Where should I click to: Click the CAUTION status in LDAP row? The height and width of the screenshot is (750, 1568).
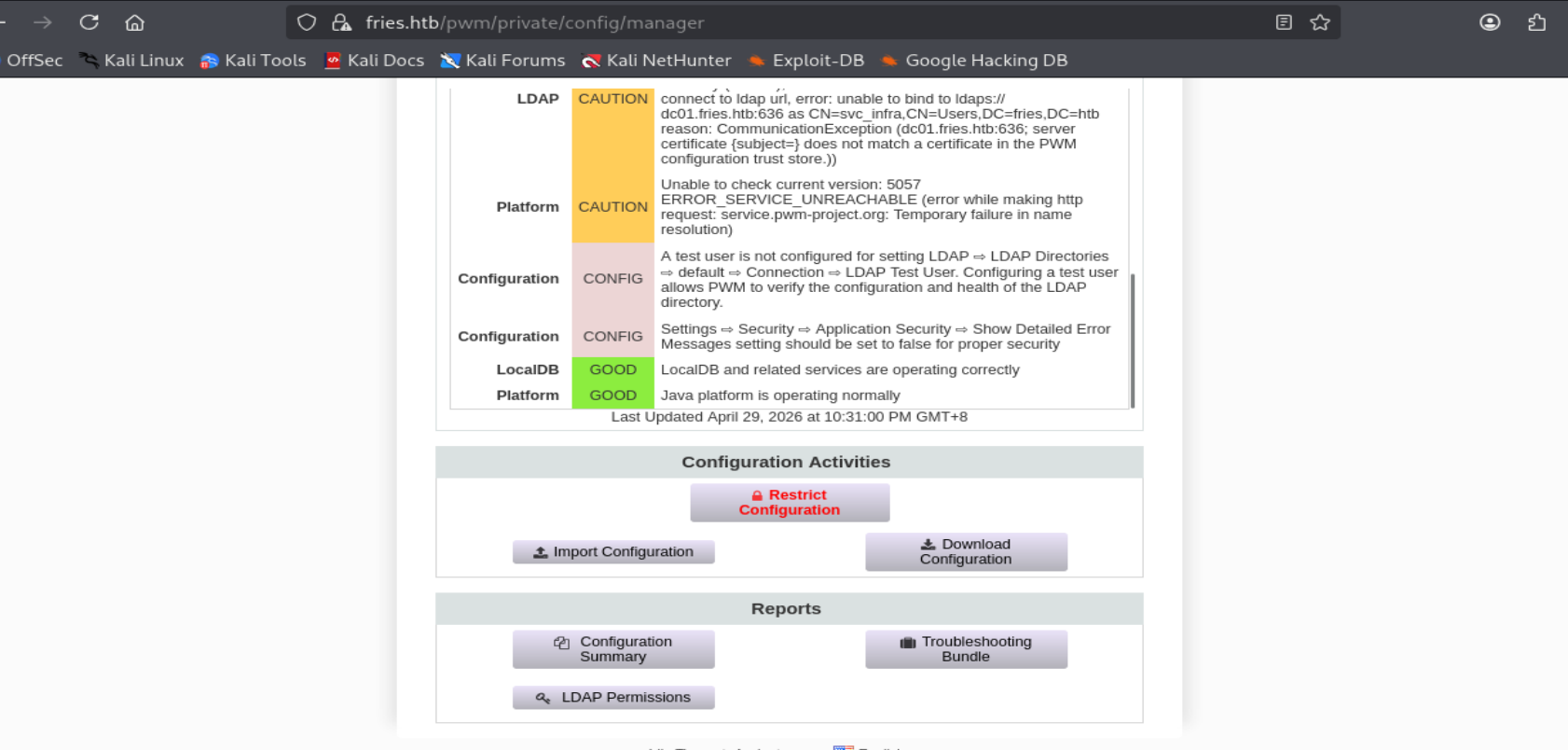pos(612,99)
